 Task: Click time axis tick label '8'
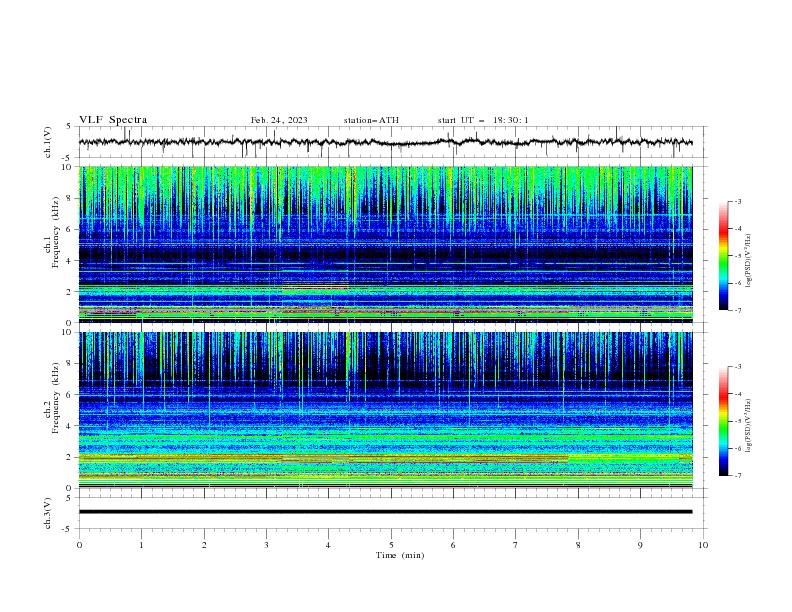coord(578,545)
